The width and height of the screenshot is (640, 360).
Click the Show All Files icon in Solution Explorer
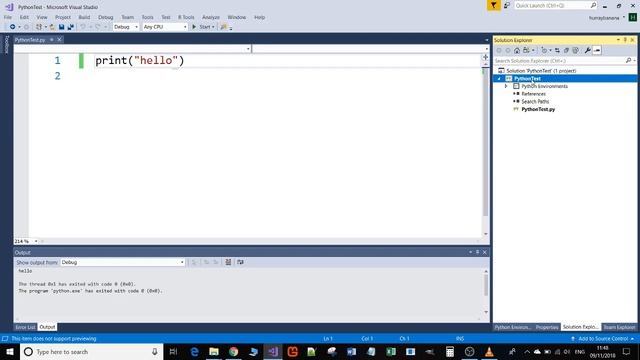click(x=576, y=50)
